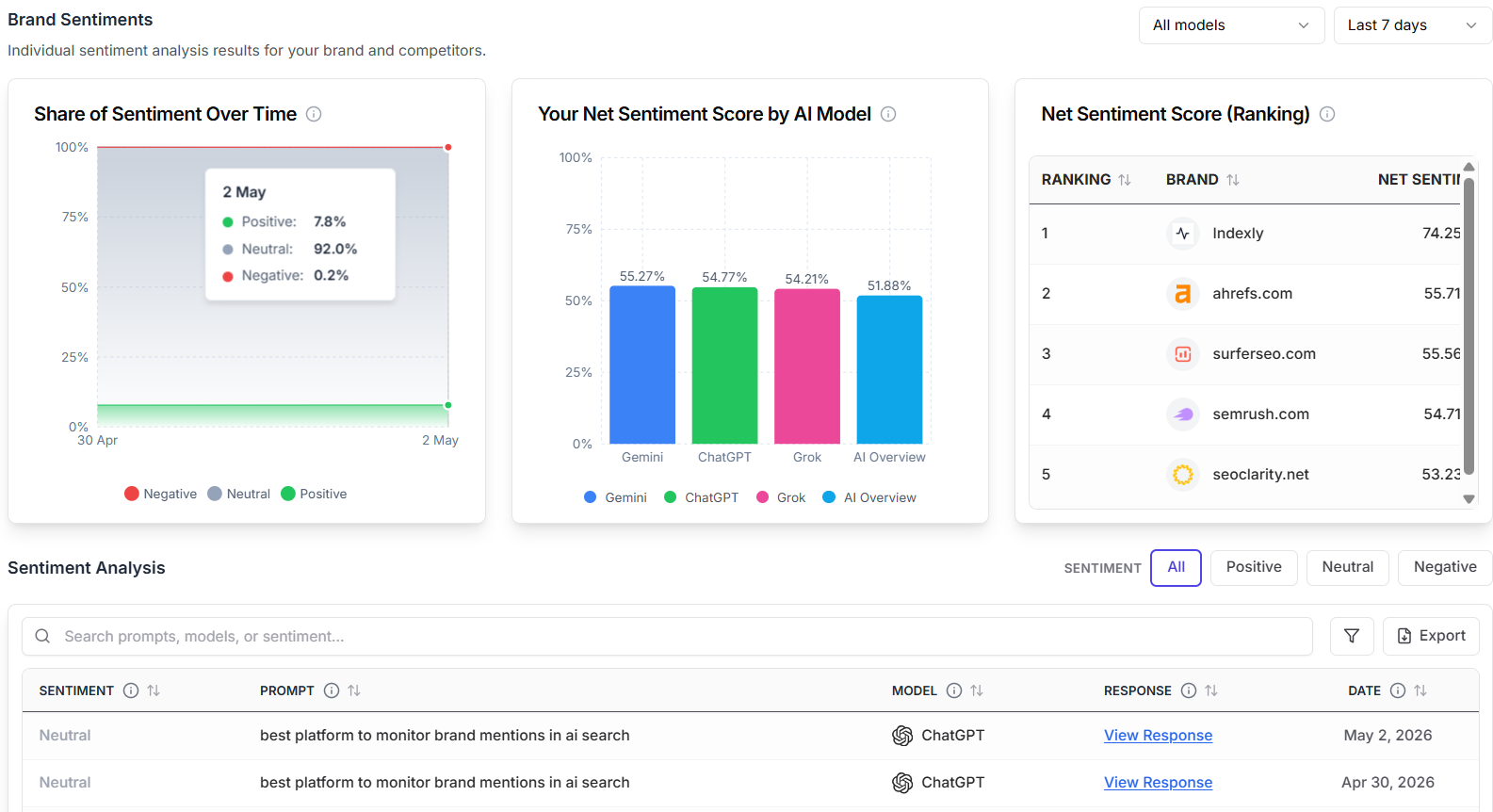Open the Last 7 days dropdown
Screen dimensions: 1493x812
1412,25
